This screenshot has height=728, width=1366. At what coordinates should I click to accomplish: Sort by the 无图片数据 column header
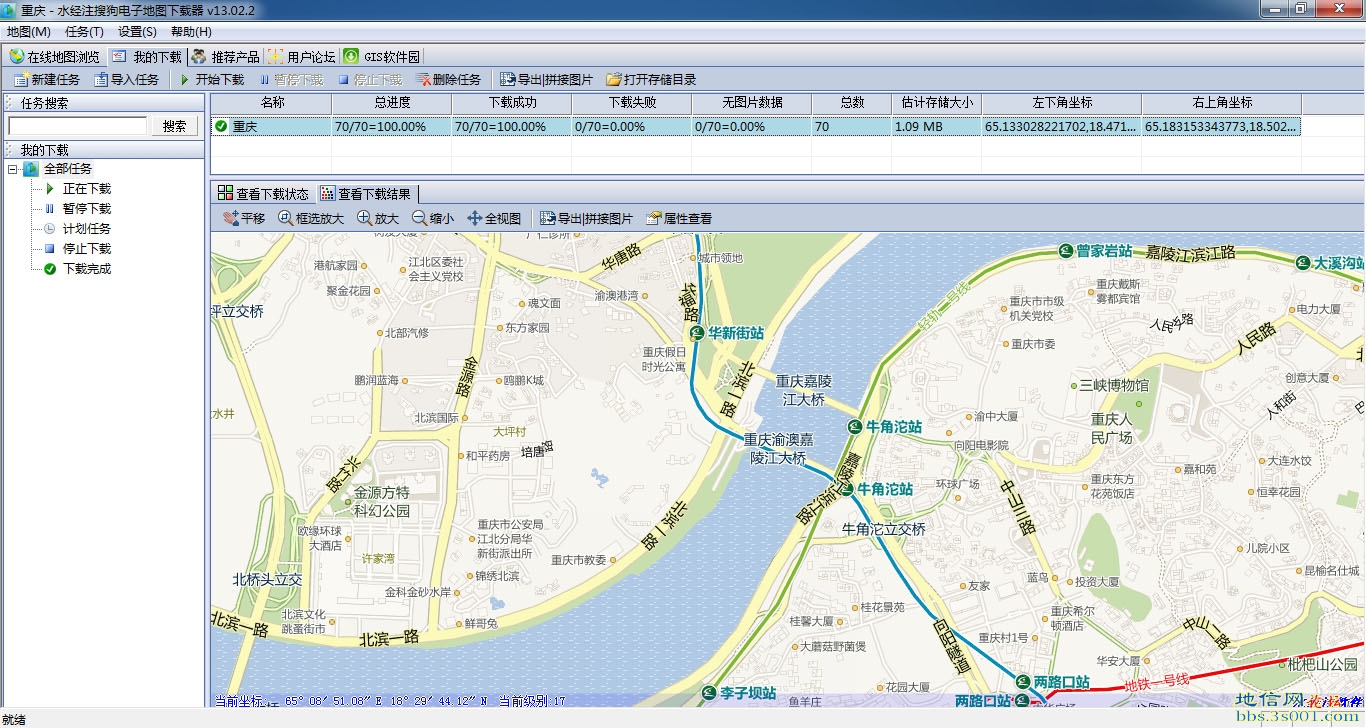point(752,102)
